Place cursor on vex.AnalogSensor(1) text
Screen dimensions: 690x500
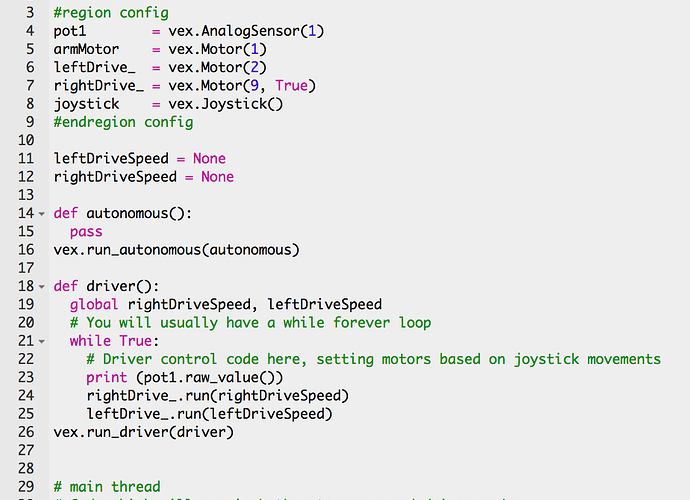[x=246, y=31]
